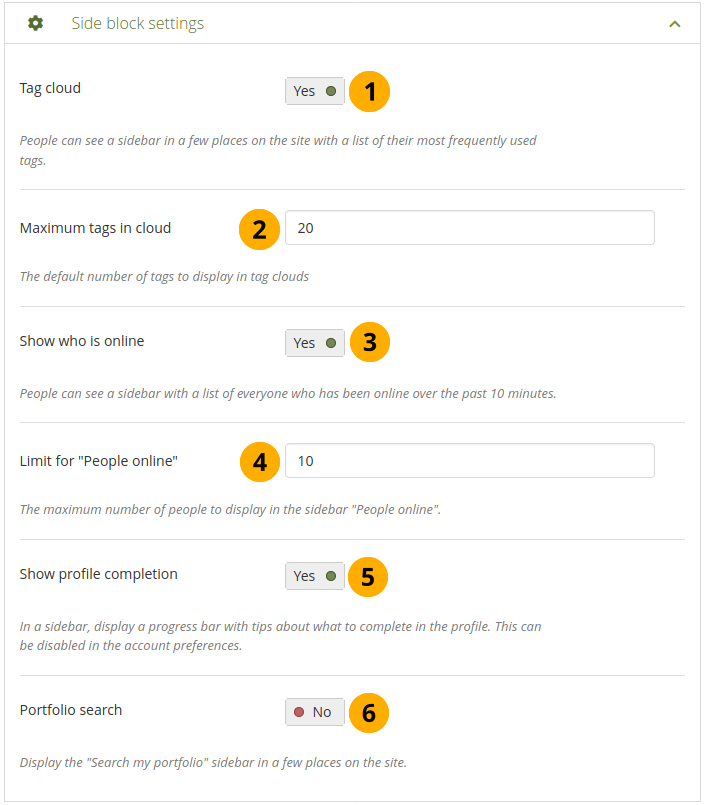This screenshot has width=705, height=805.
Task: Click the orange number 1 marker
Action: point(369,92)
